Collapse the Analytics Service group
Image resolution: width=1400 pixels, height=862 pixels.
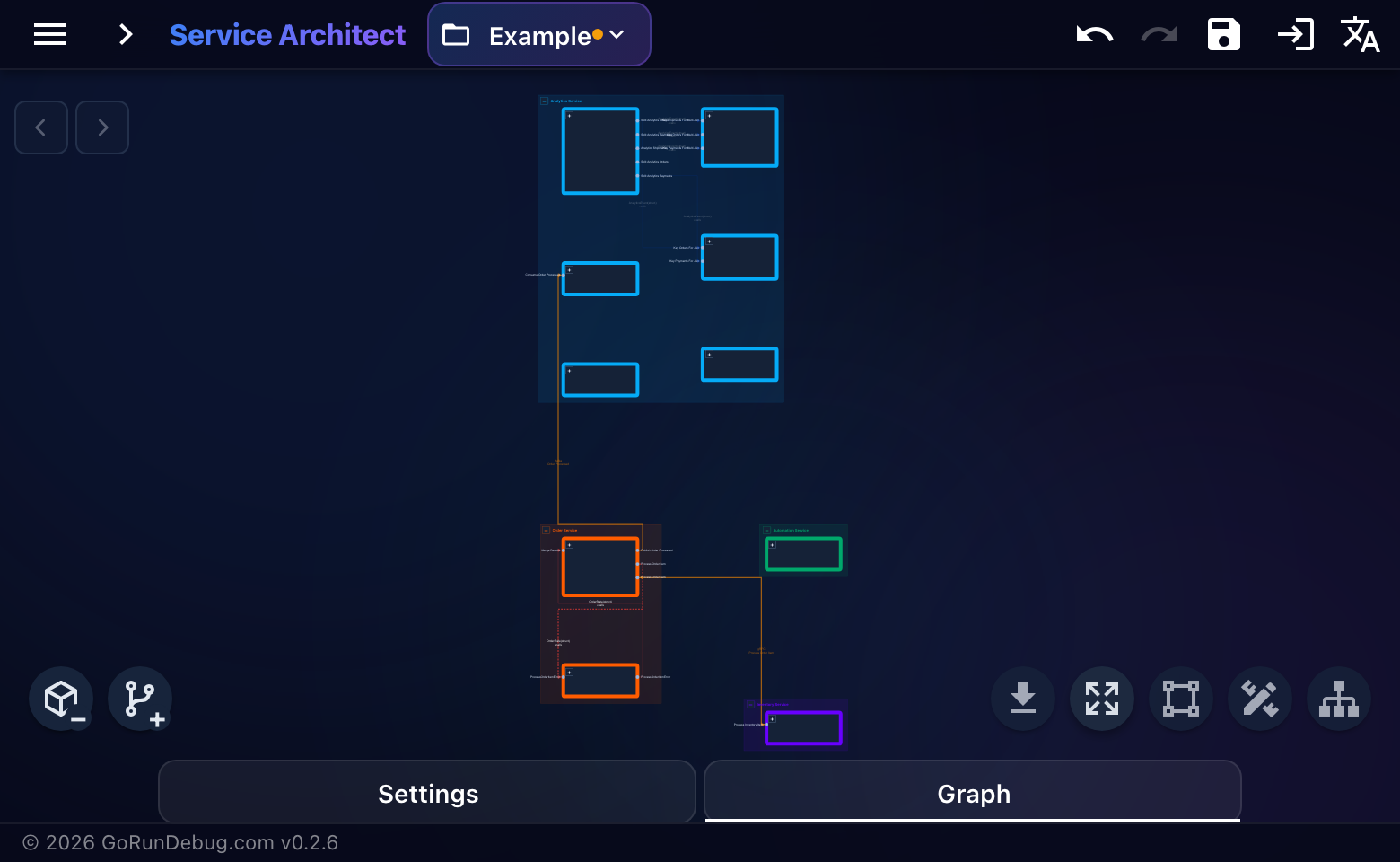tap(544, 101)
